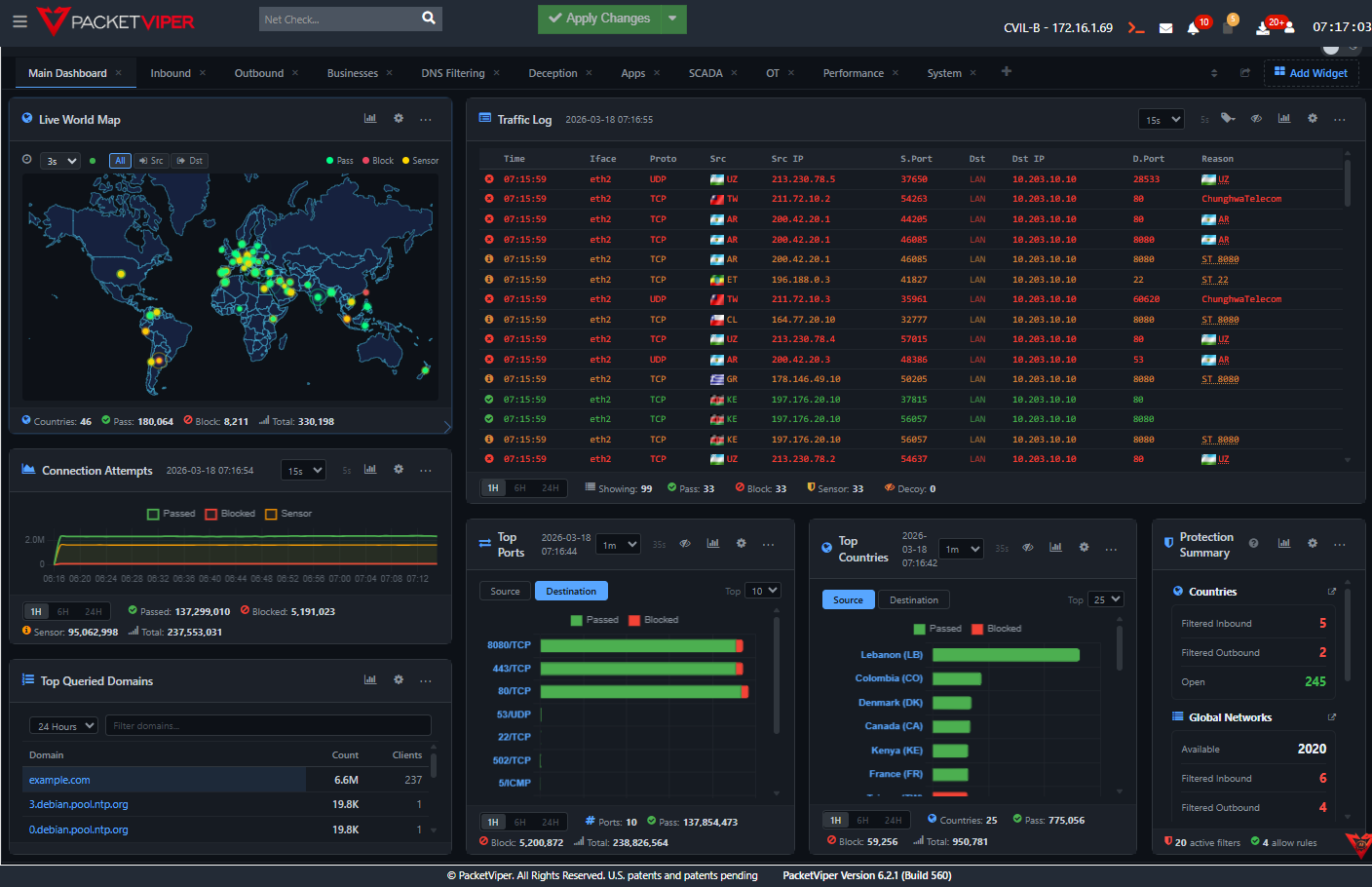Open the Live World Map chart view icon
Image resolution: width=1372 pixels, height=887 pixels.
click(370, 117)
